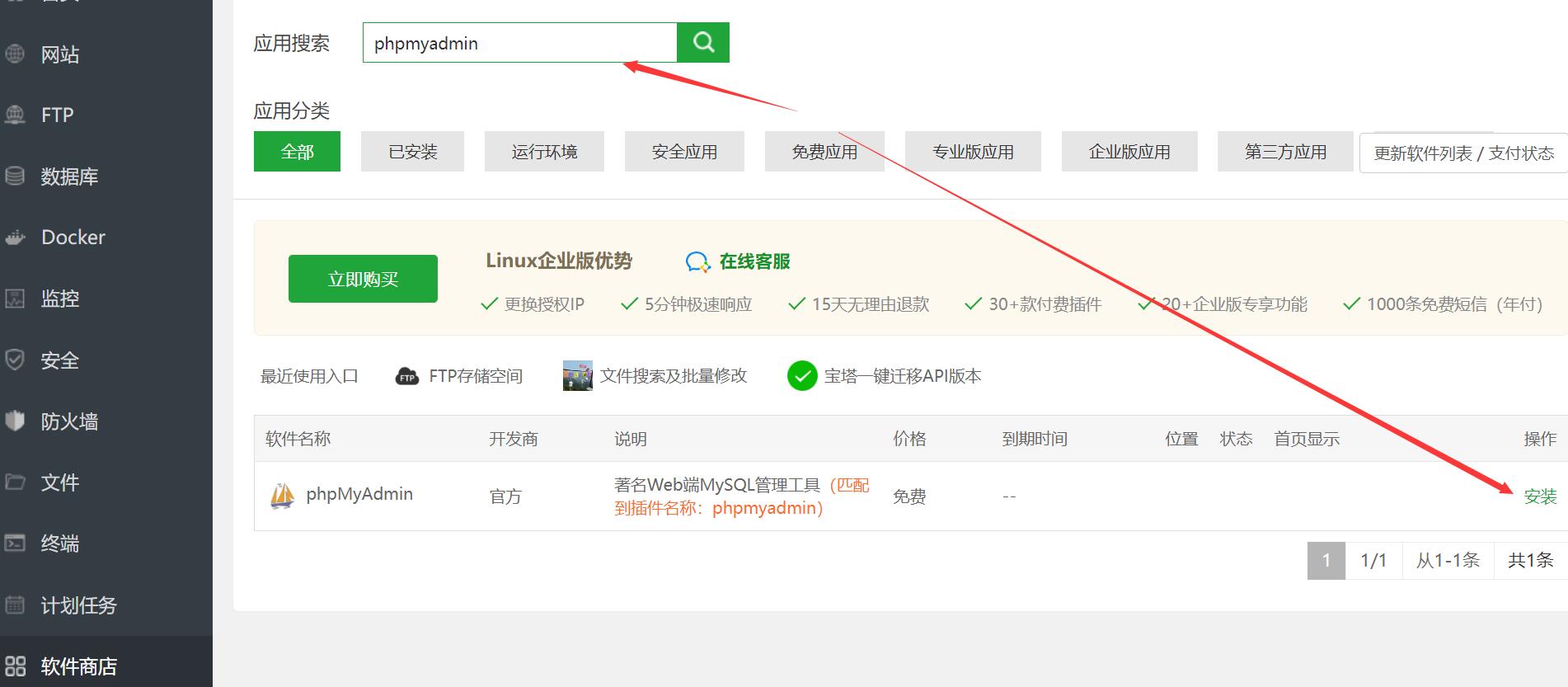Image resolution: width=1568 pixels, height=687 pixels.
Task: Click the 软件名称 column header
Action: point(298,439)
